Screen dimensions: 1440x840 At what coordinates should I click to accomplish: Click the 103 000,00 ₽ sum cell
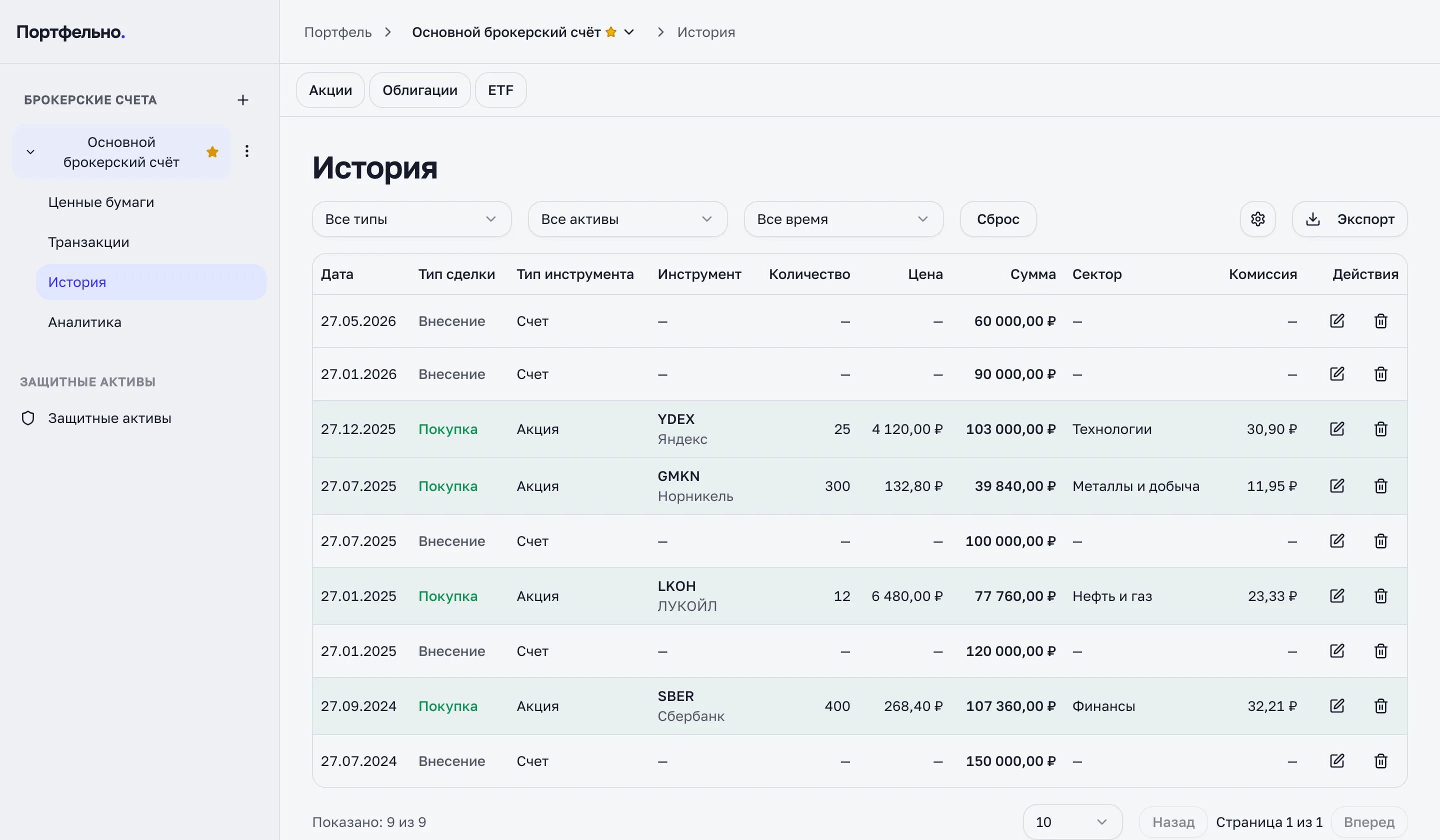coord(1010,429)
